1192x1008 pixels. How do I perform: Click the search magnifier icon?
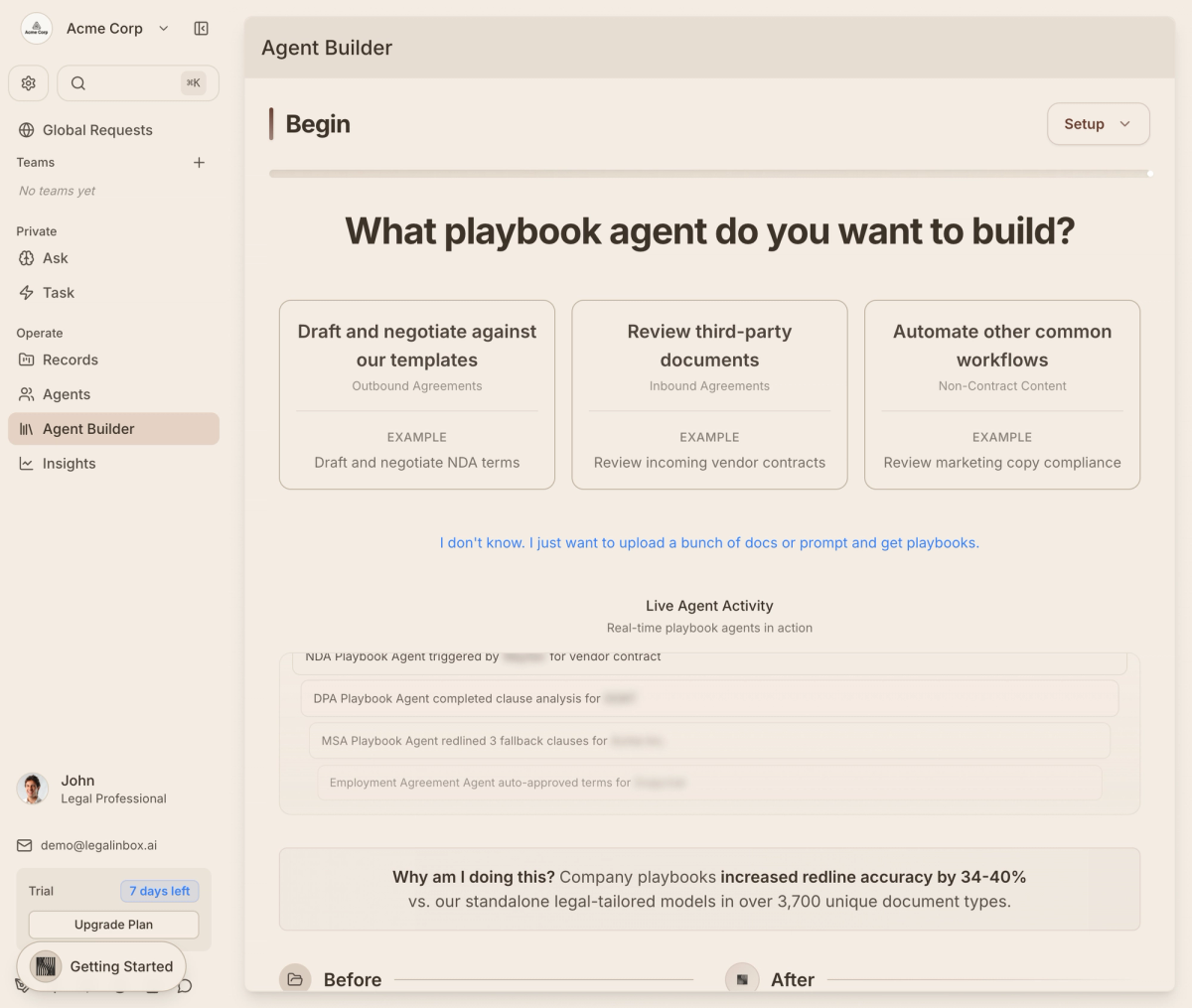tap(78, 83)
